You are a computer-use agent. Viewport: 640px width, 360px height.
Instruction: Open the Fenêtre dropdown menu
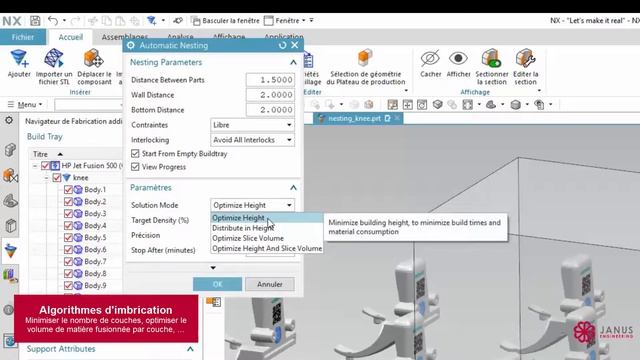(x=285, y=20)
